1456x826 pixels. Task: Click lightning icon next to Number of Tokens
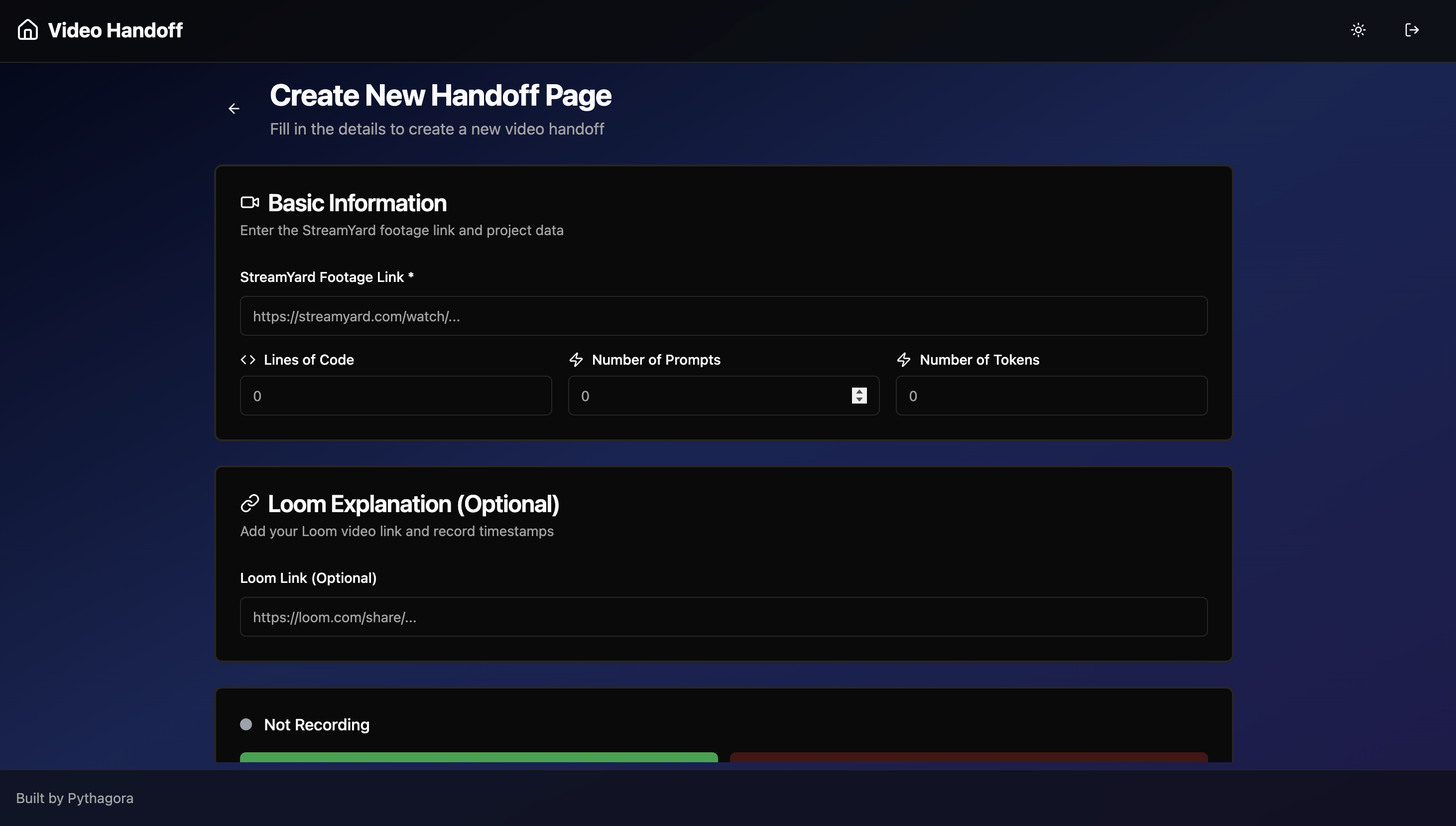(904, 360)
